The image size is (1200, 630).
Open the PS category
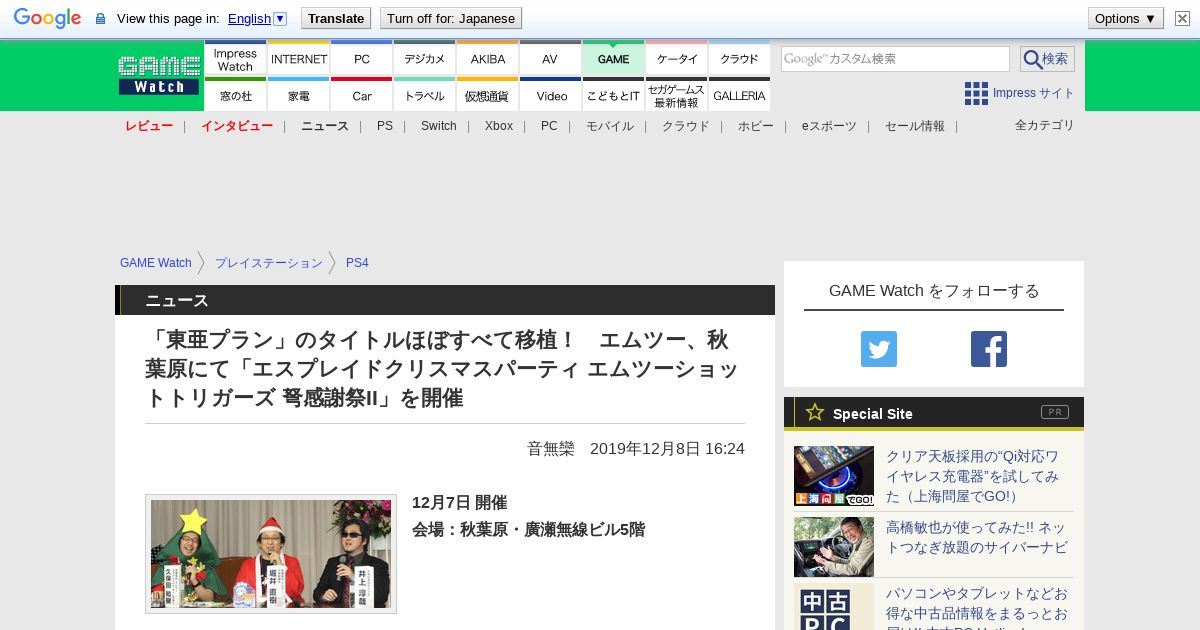tap(385, 126)
